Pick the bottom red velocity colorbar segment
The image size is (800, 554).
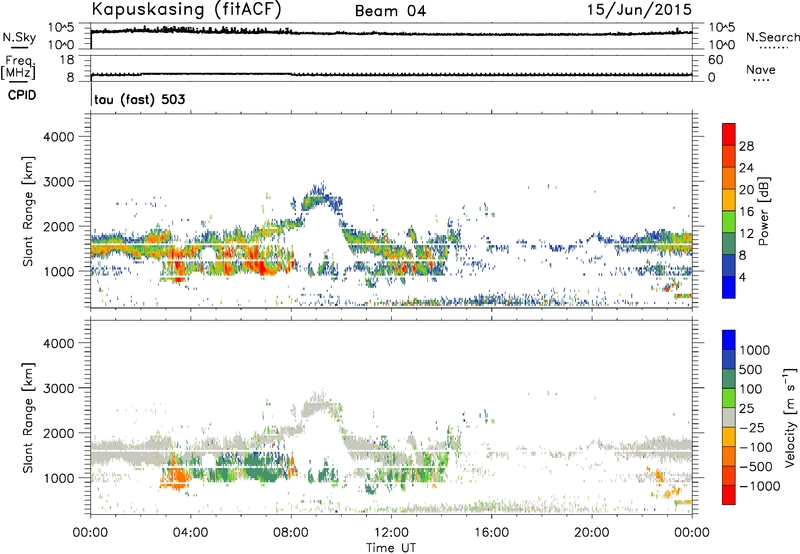pos(729,495)
